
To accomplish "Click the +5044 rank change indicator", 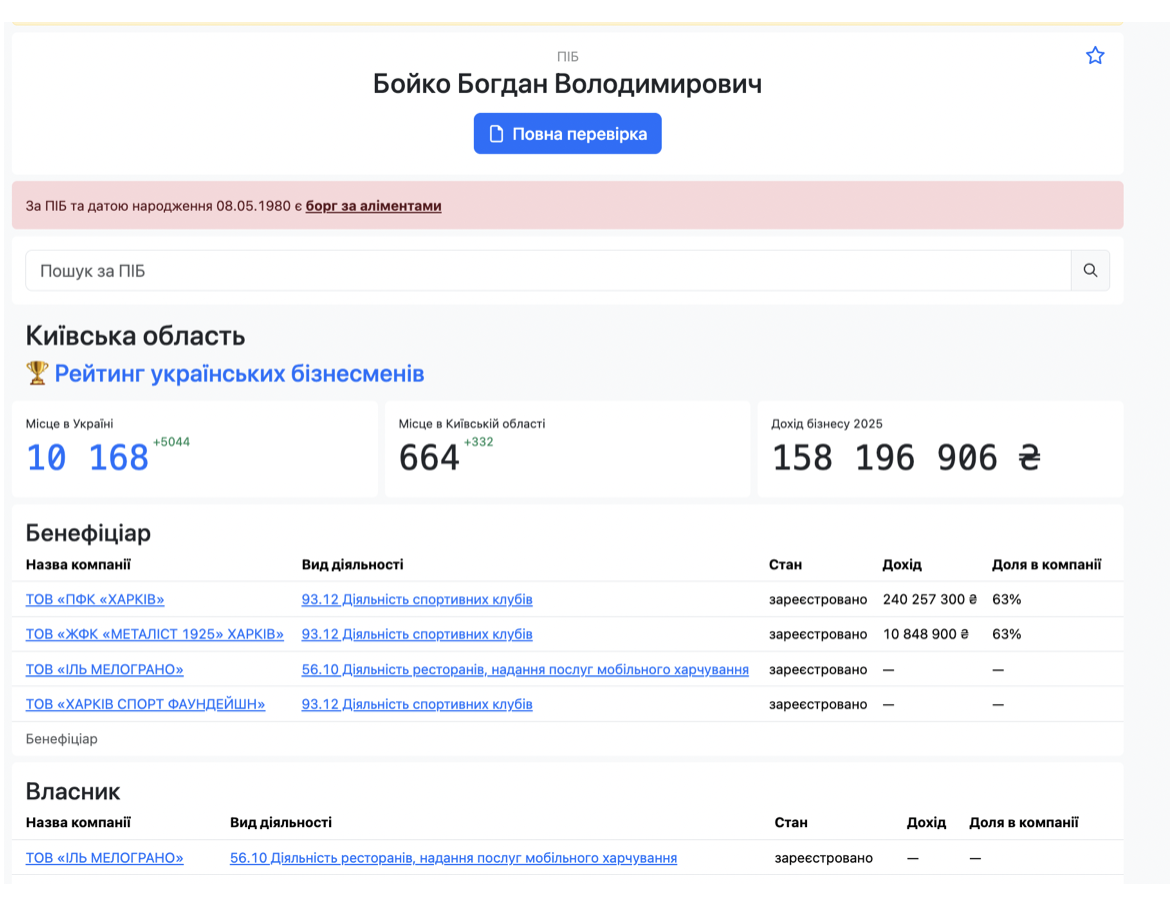I will point(172,442).
